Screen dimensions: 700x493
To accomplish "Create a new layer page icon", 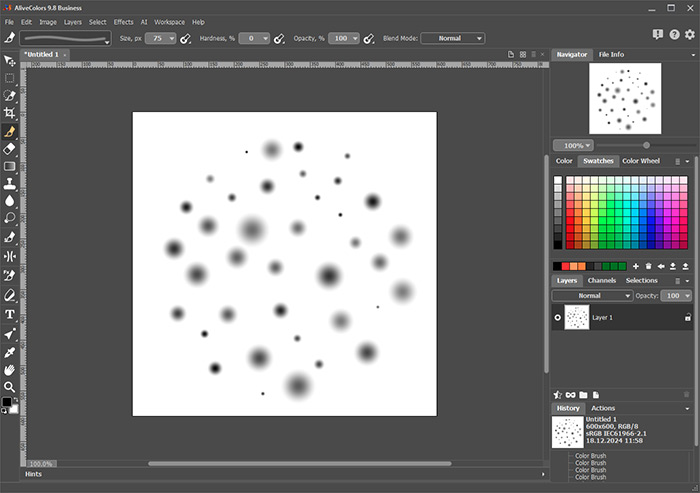I will (596, 395).
